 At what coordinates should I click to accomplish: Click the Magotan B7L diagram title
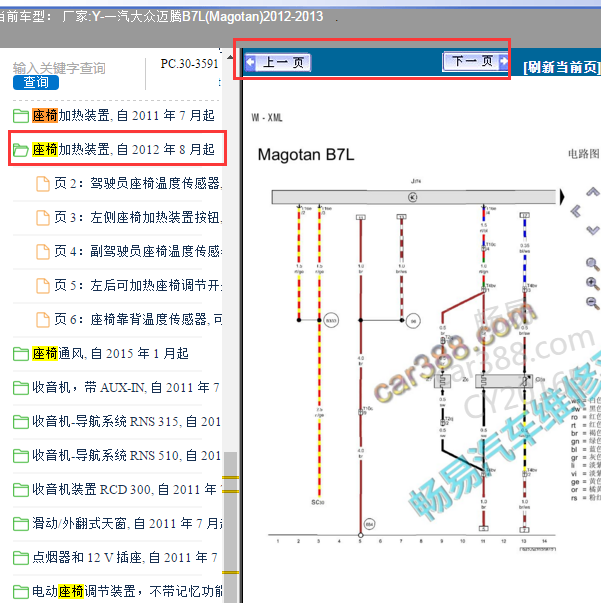(306, 155)
